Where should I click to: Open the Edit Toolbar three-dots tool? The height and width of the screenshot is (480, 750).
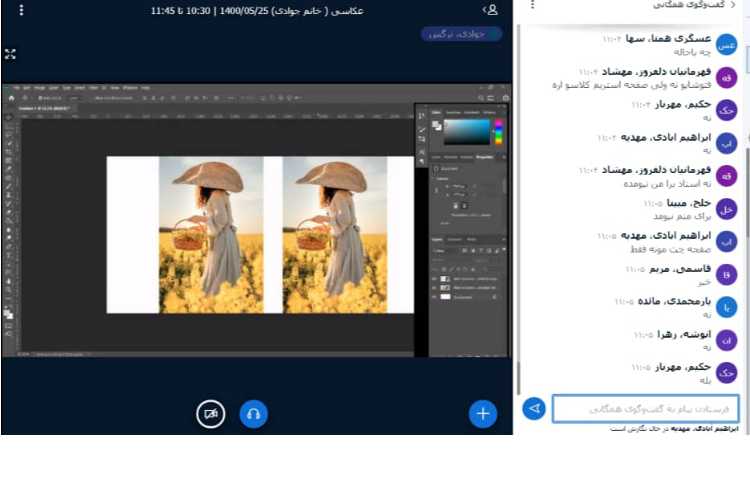click(x=9, y=299)
